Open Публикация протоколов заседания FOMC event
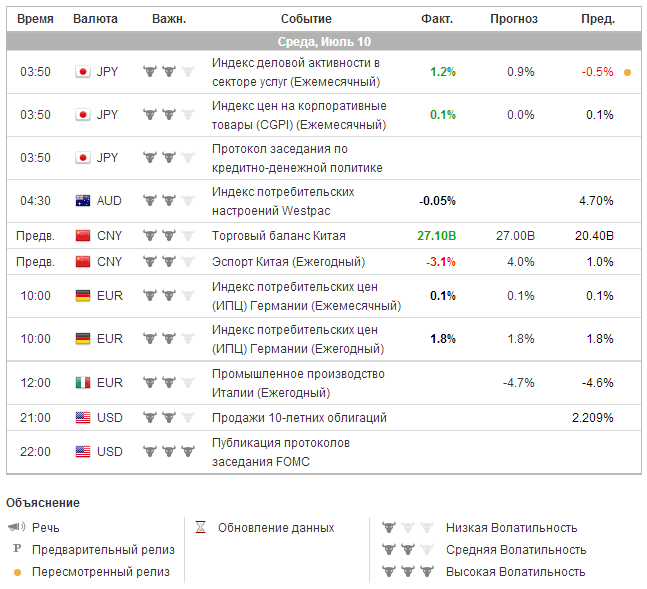Viewport: 647px width, 589px height. tap(280, 452)
